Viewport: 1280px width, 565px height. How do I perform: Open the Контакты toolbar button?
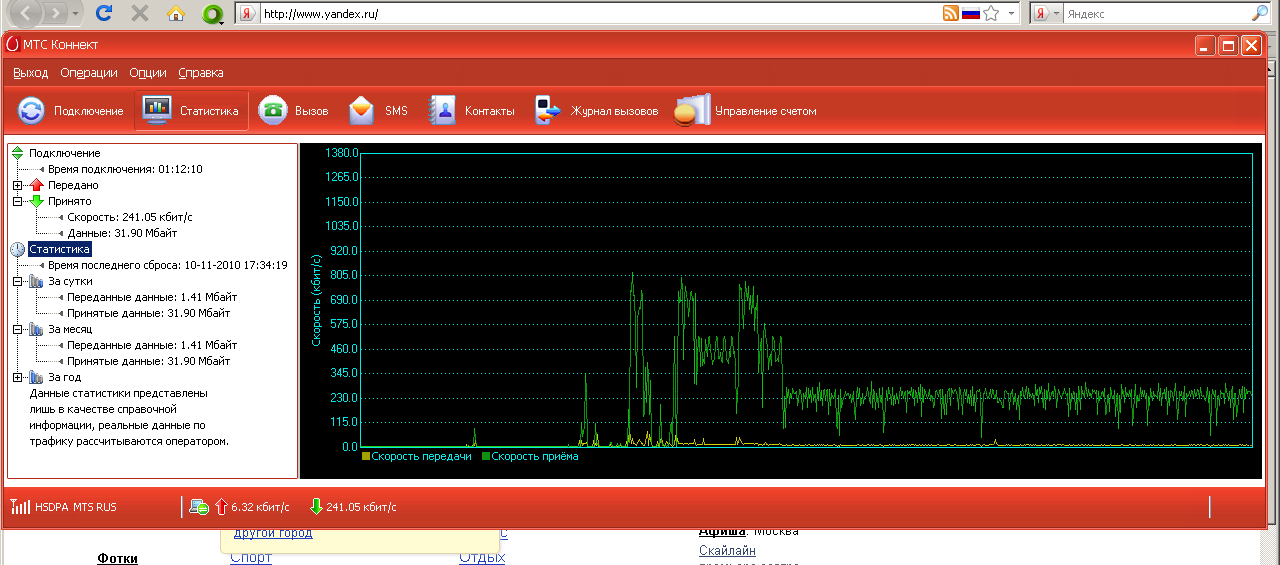pyautogui.click(x=471, y=111)
